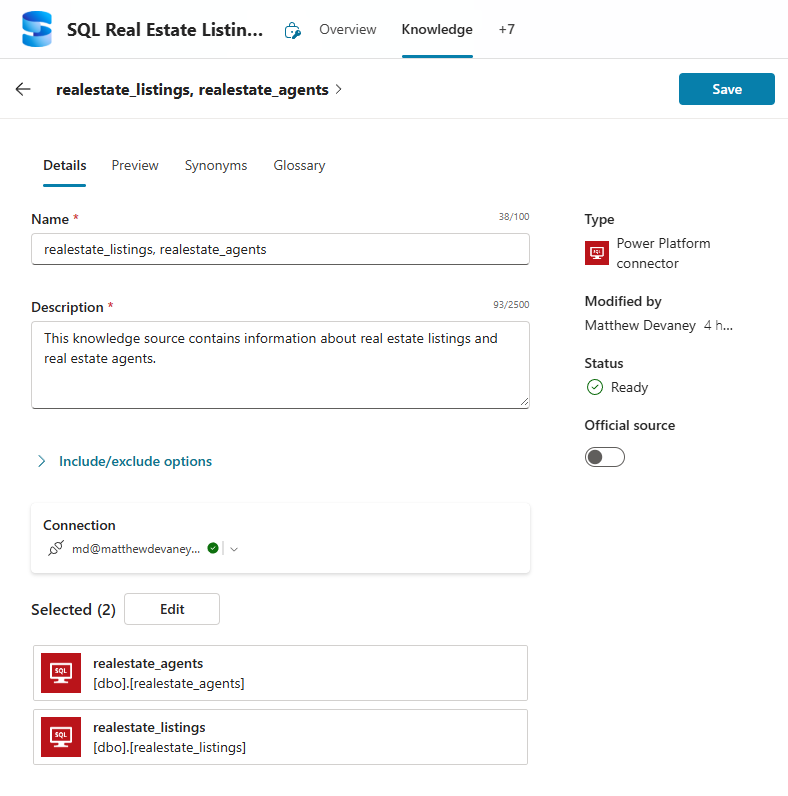Viewport: 788px width, 796px height.
Task: Click the green connection verified icon
Action: click(213, 548)
